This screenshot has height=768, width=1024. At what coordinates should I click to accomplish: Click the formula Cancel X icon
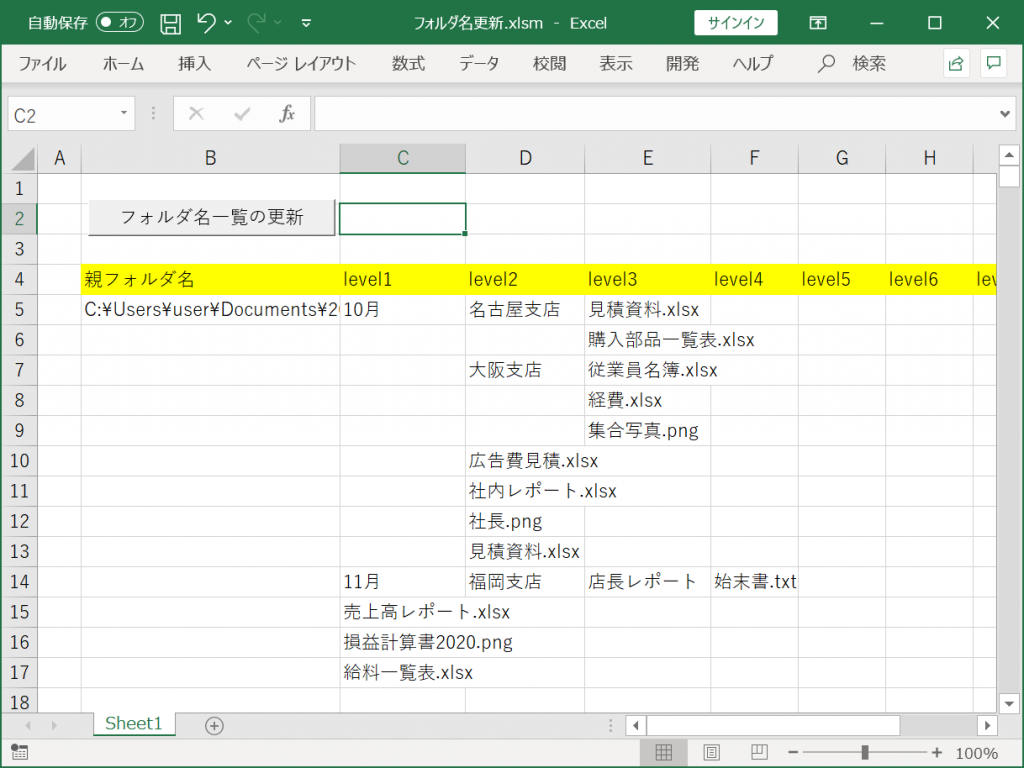click(x=196, y=114)
